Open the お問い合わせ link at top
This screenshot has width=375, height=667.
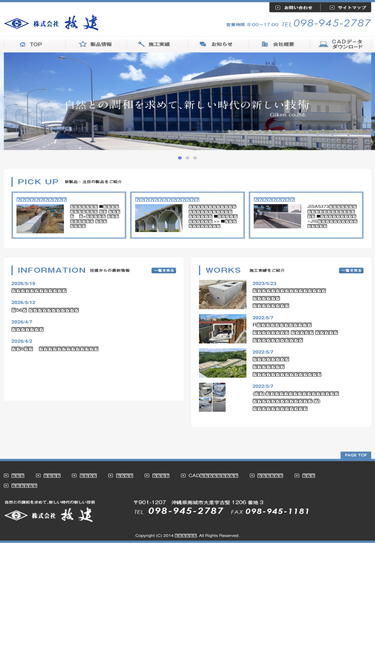coord(294,7)
